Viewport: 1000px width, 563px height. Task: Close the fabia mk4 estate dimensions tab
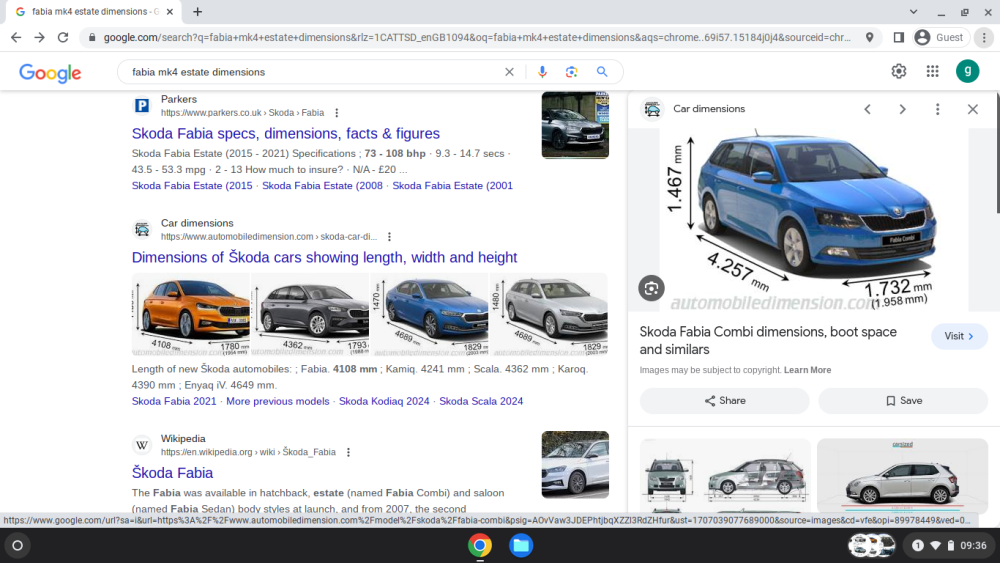(x=170, y=11)
